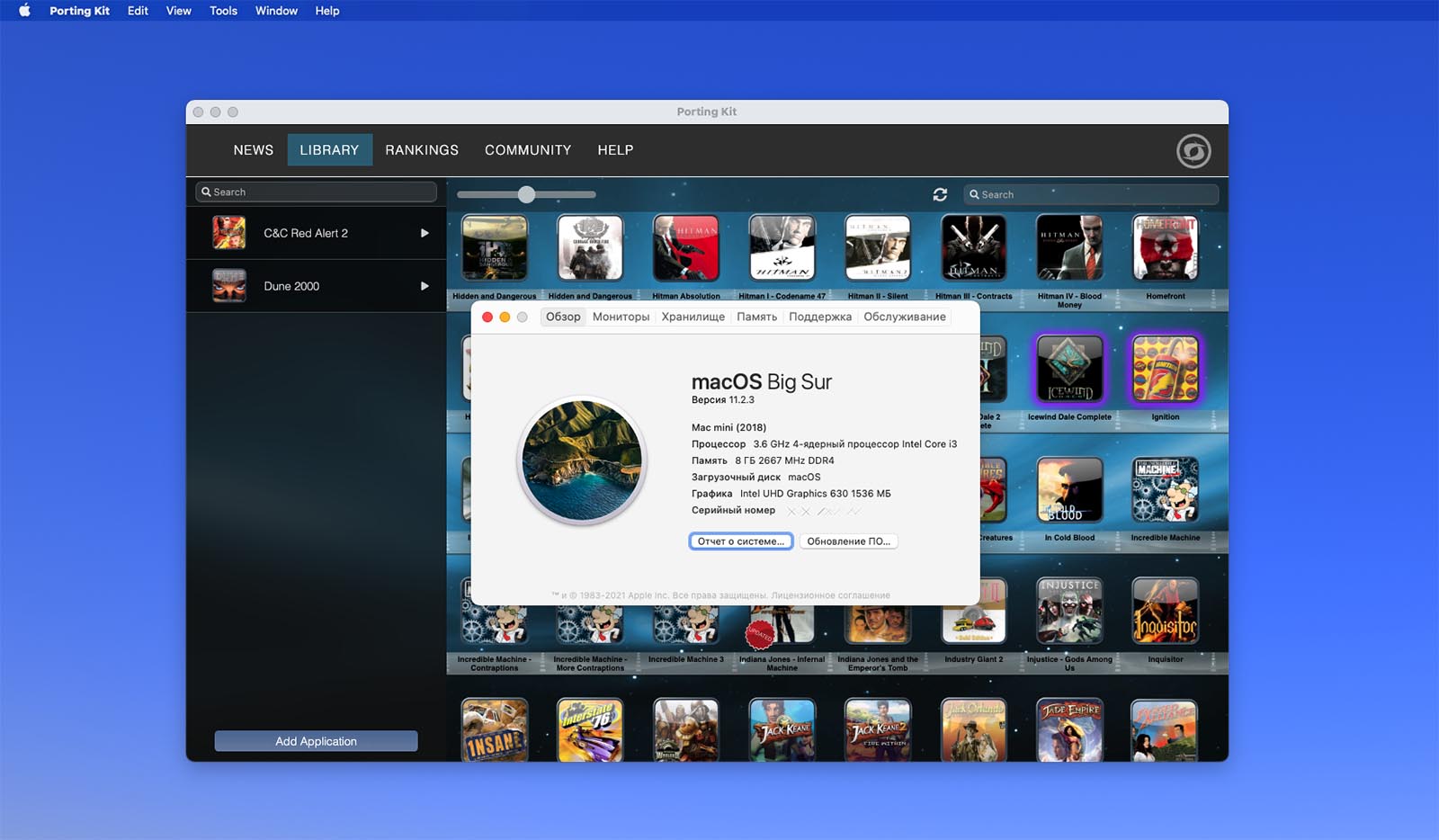
Task: Switch to the Мониторы tab
Action: [621, 317]
